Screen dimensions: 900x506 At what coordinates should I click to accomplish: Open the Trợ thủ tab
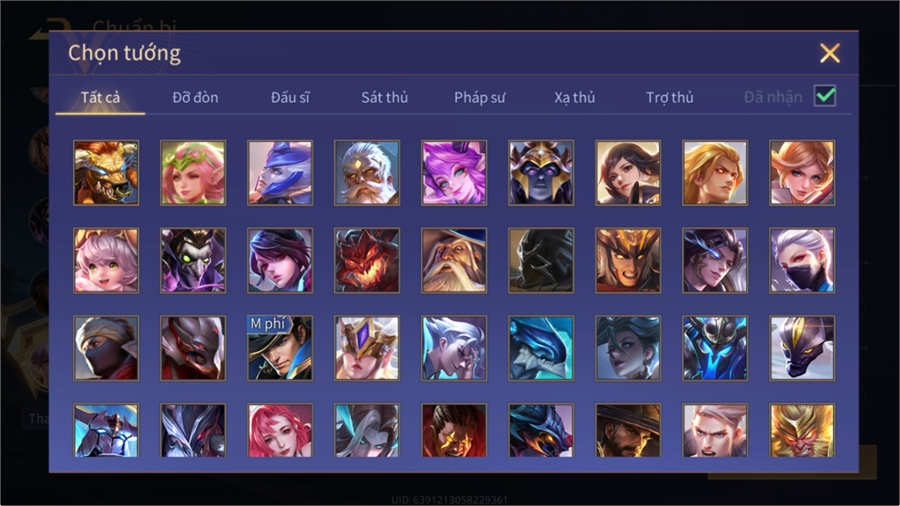click(670, 98)
